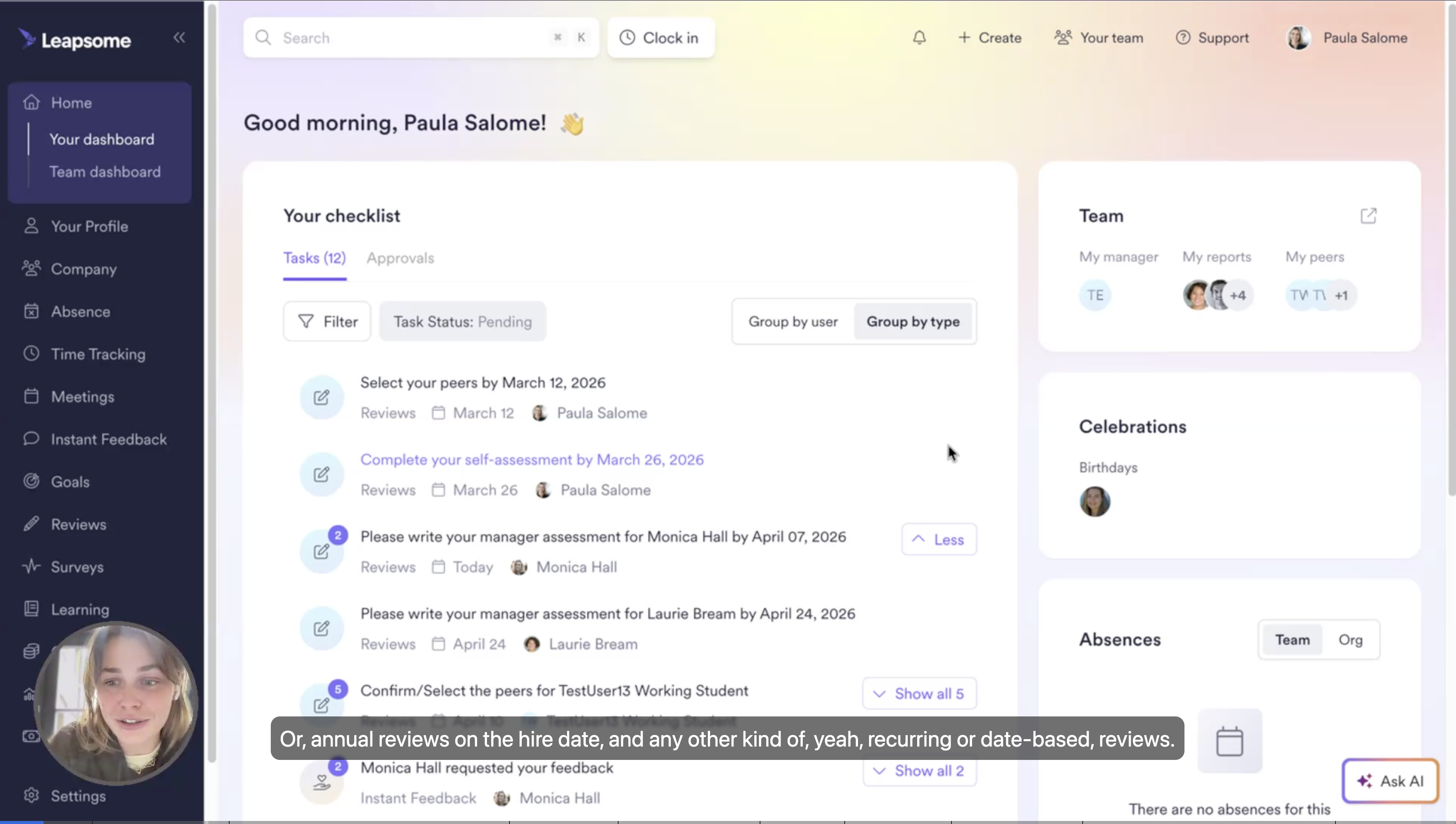1456x824 pixels.
Task: Click the Clock in button
Action: coord(660,38)
